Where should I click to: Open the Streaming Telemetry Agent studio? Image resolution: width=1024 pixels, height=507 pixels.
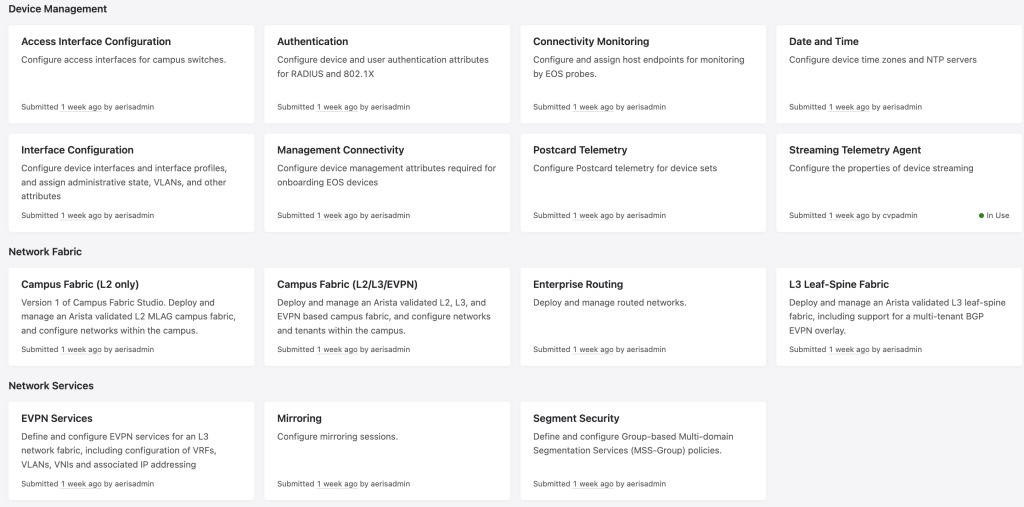point(899,182)
